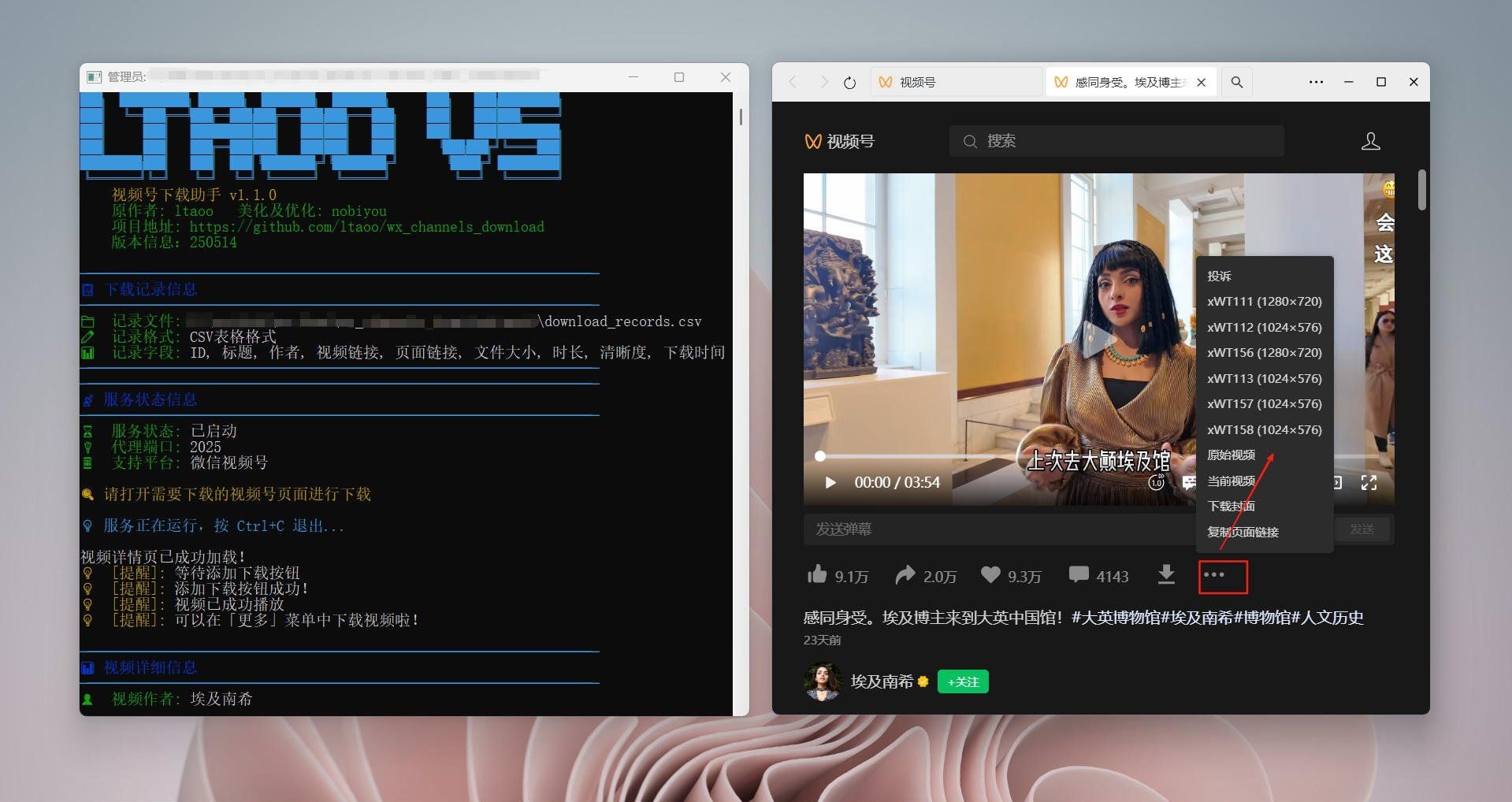Screen dimensions: 1512x802
Task: Switch to the 视频号 tab
Action: pos(956,82)
